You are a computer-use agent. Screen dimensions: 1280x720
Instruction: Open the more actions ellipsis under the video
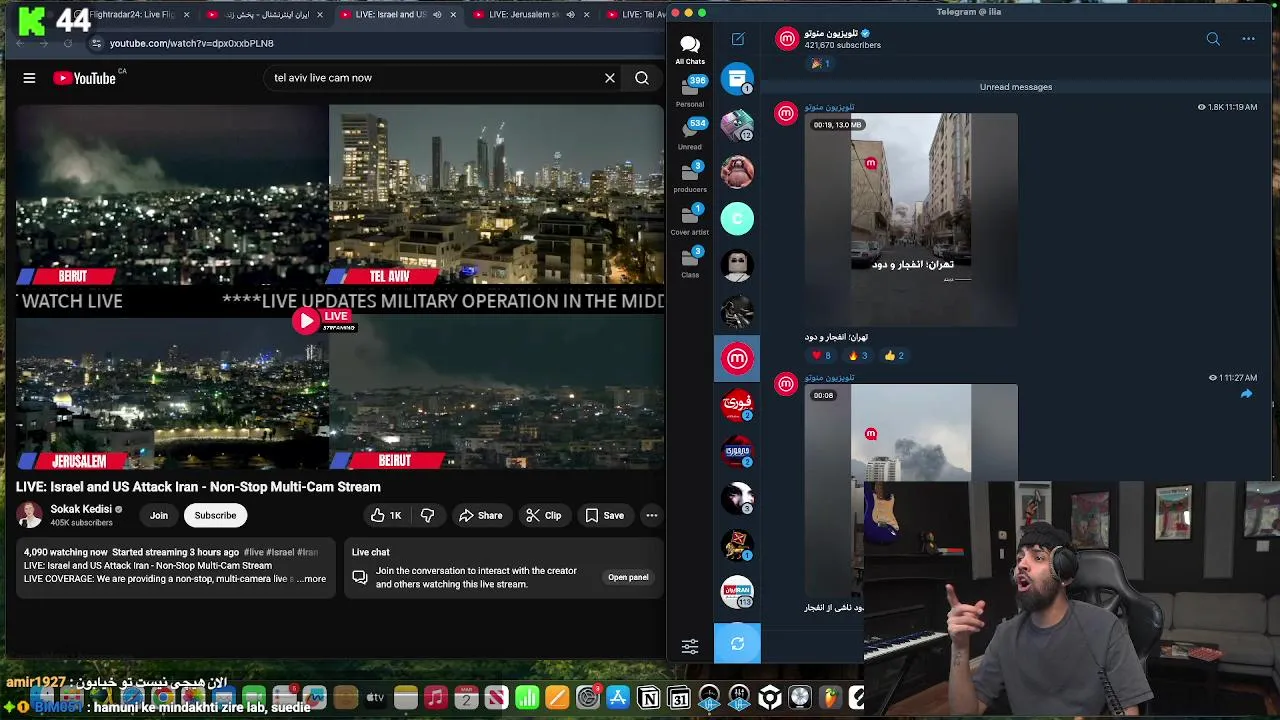(651, 516)
